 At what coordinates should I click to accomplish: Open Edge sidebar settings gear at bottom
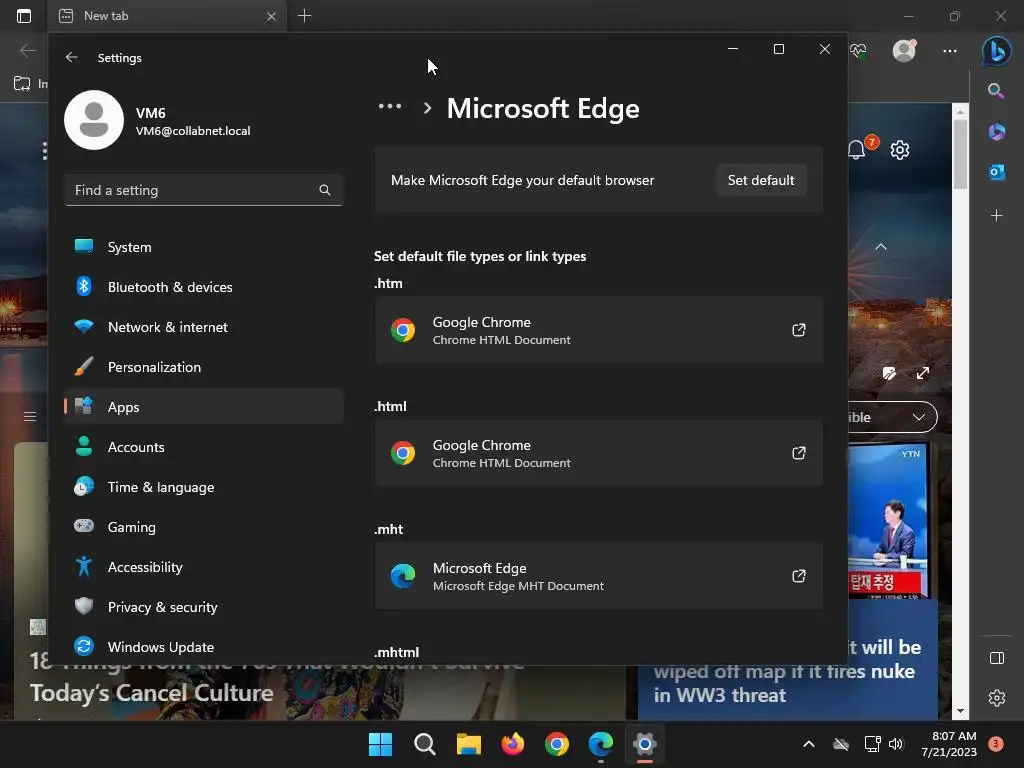[997, 698]
